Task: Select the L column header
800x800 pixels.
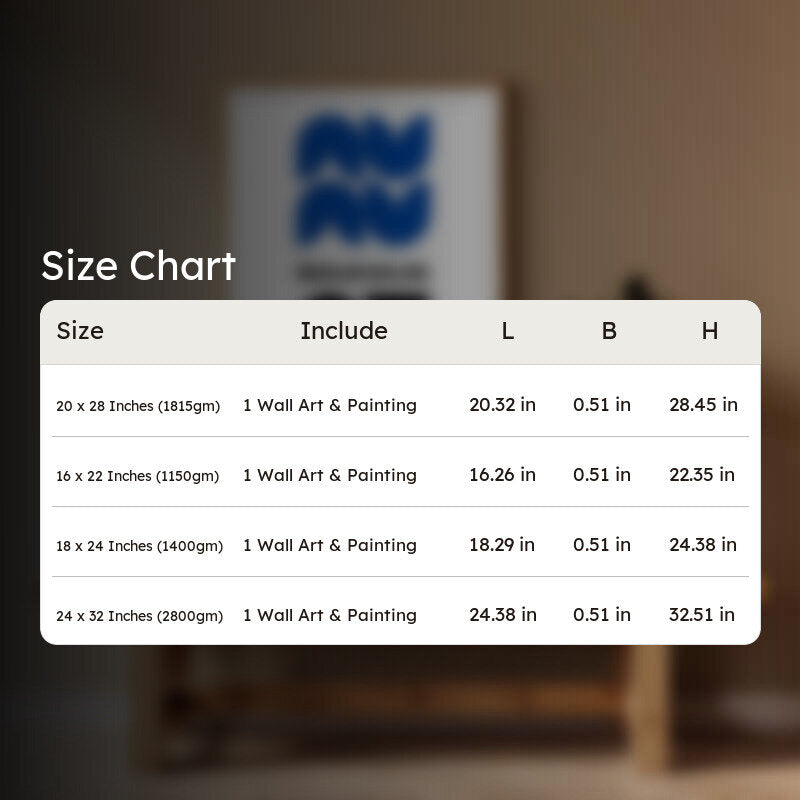Action: [507, 331]
